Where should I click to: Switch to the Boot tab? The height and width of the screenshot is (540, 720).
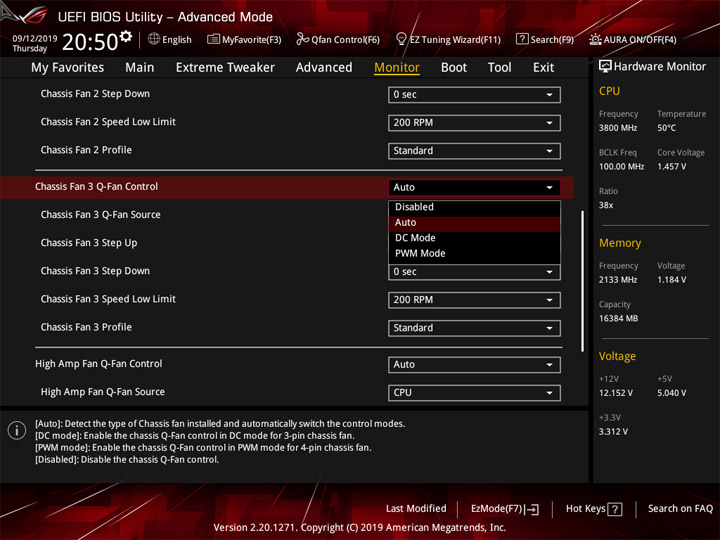click(x=454, y=68)
